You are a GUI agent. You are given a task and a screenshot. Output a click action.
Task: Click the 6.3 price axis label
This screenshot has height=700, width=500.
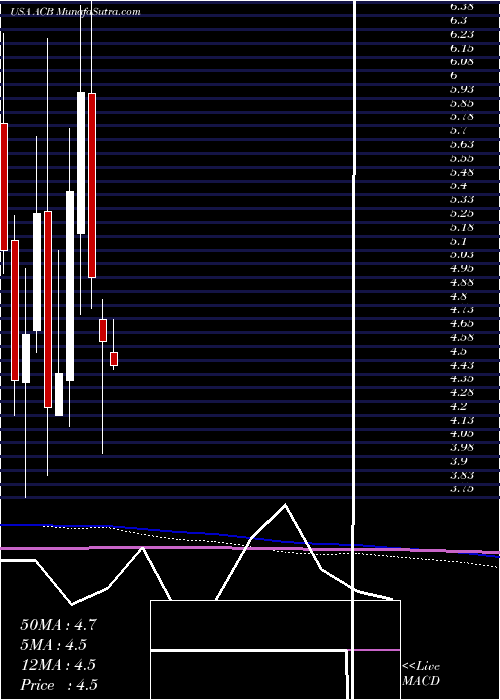click(458, 20)
